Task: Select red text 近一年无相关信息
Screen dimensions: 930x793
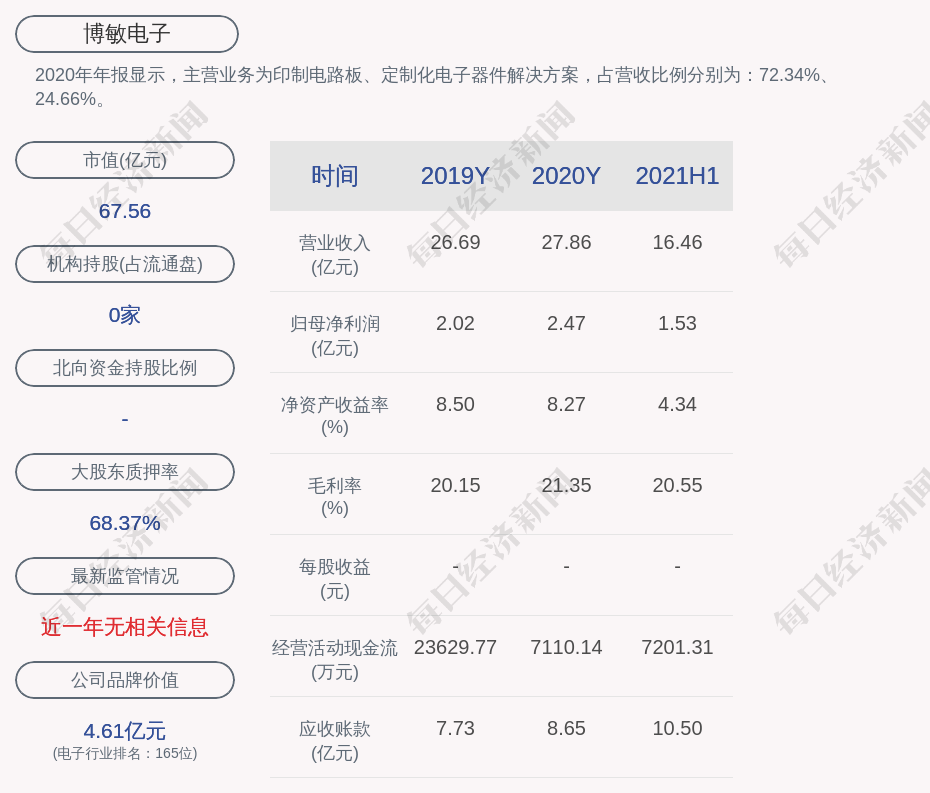Action: pos(125,627)
